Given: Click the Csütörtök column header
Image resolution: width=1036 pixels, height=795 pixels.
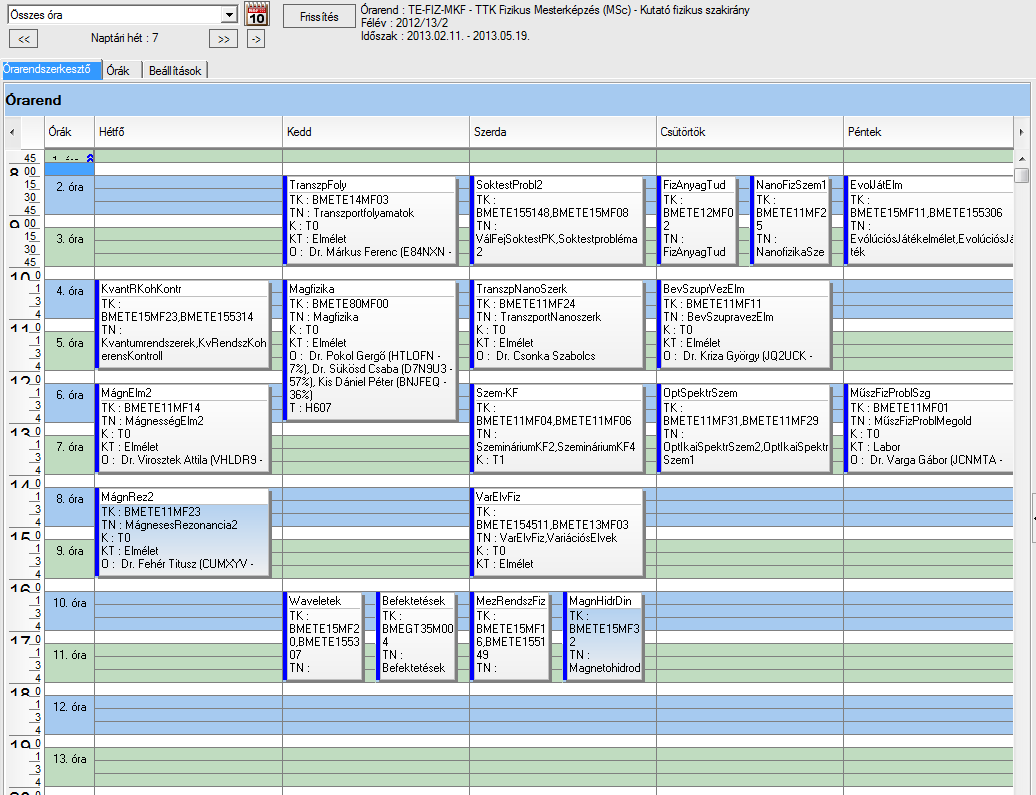Looking at the screenshot, I should (x=750, y=132).
